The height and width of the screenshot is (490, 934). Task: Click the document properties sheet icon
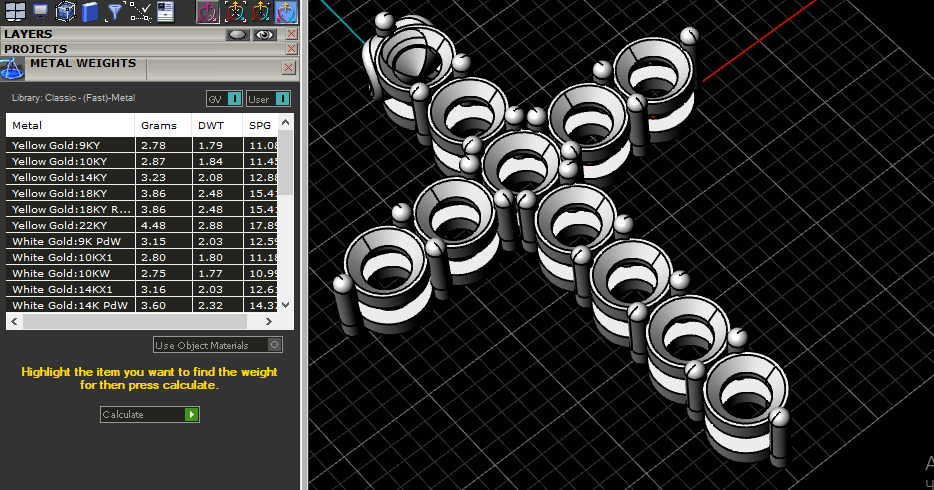point(166,11)
